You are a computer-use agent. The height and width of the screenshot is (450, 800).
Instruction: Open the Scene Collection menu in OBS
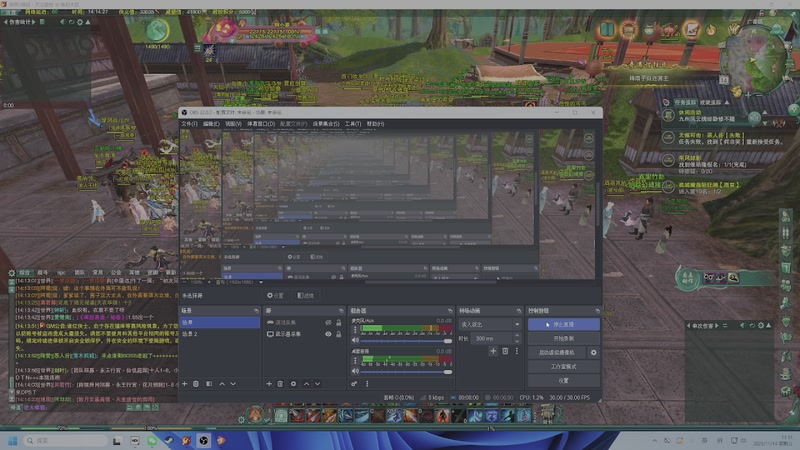(x=326, y=124)
